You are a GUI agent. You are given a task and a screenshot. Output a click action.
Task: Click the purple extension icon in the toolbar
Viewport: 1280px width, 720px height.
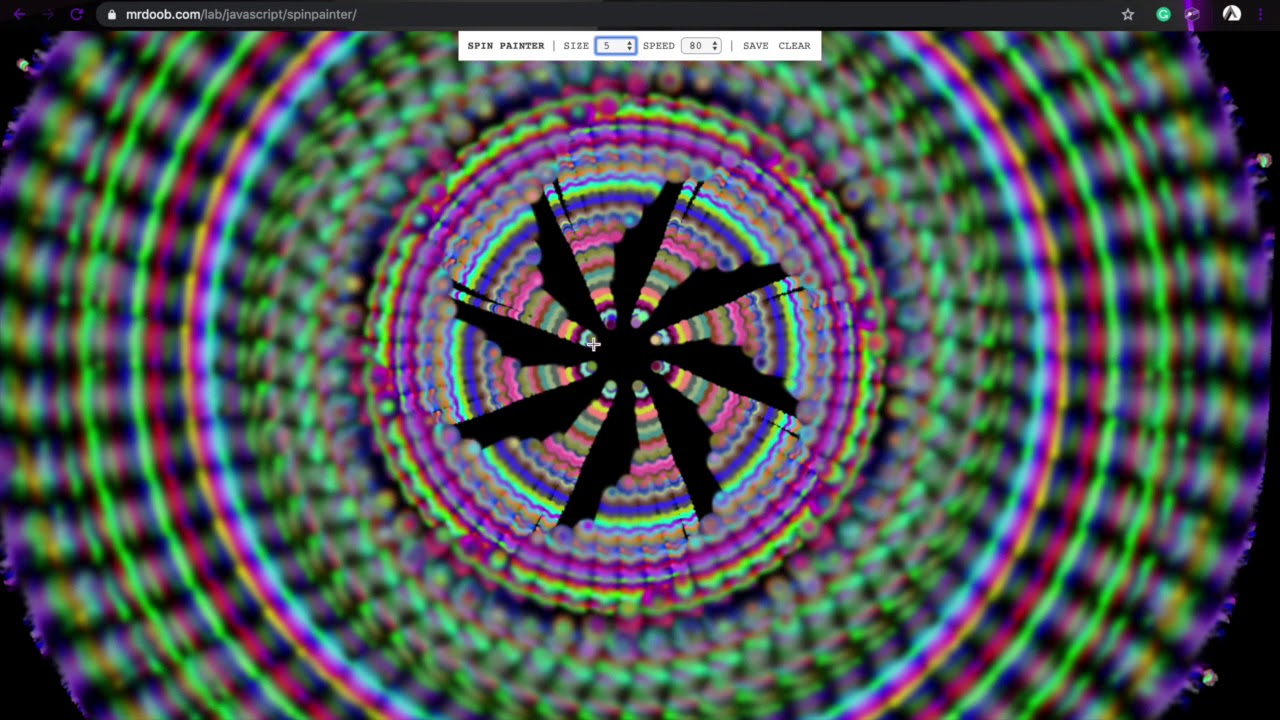(x=1192, y=14)
